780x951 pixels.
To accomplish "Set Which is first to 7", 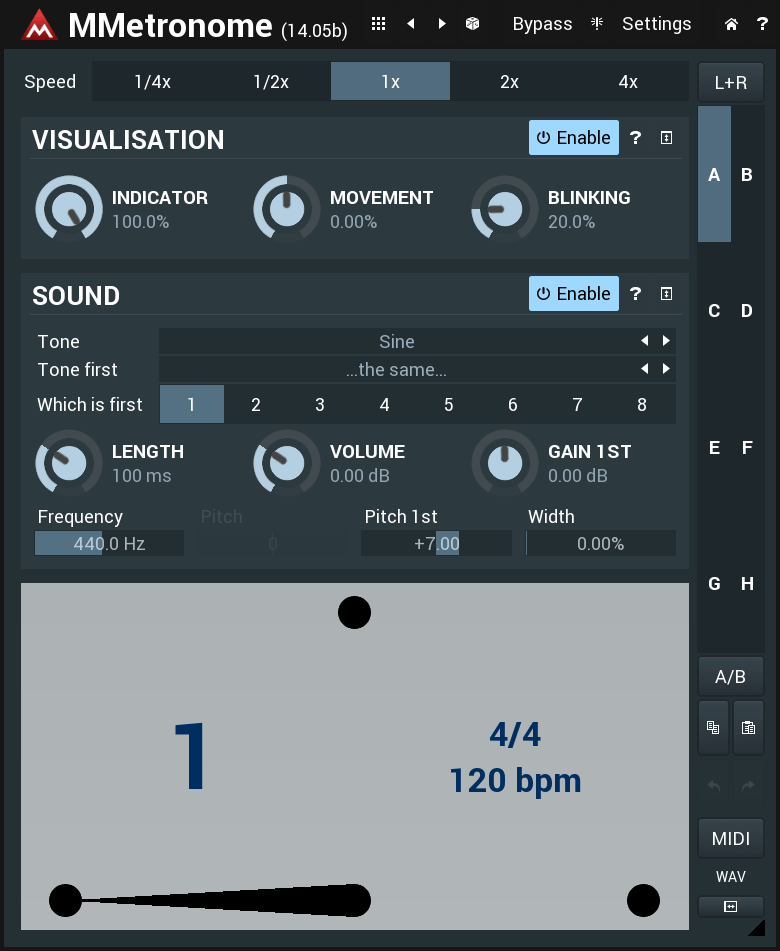I will click(577, 404).
